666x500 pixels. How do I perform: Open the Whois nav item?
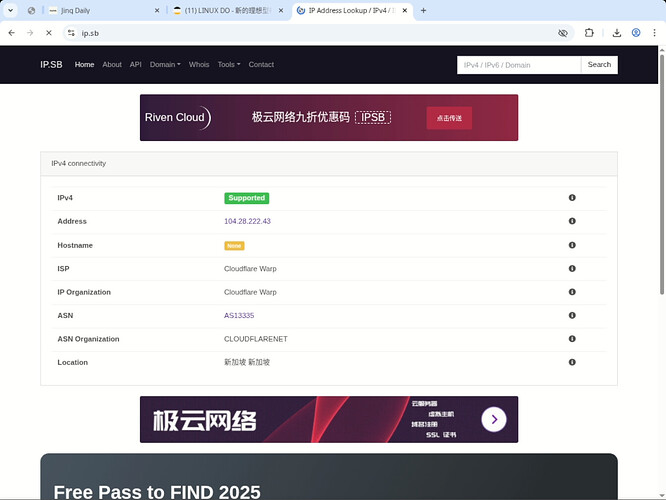pyautogui.click(x=199, y=65)
